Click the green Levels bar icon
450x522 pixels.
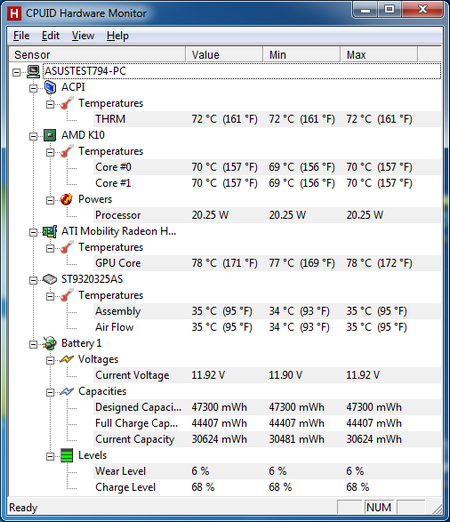67,455
